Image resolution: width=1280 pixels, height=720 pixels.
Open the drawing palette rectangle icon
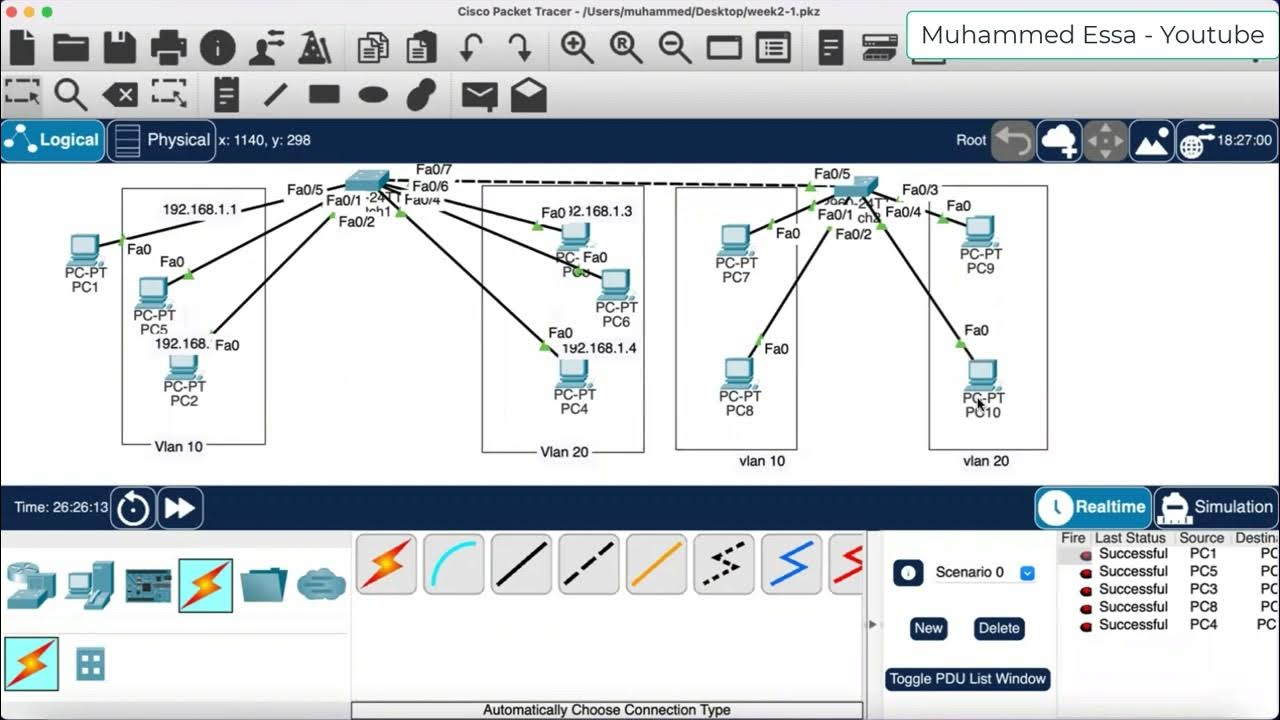coord(724,47)
